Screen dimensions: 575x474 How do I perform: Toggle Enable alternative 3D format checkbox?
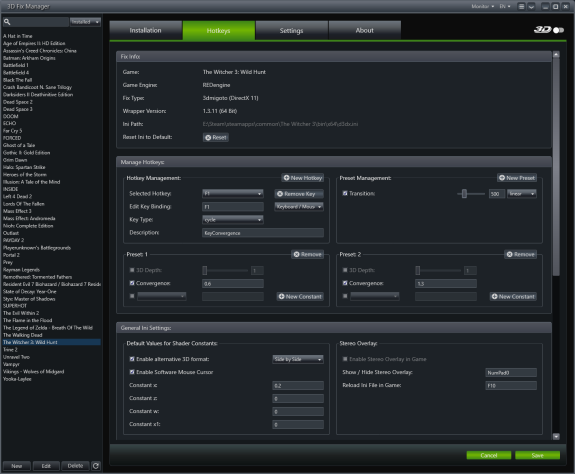132,359
